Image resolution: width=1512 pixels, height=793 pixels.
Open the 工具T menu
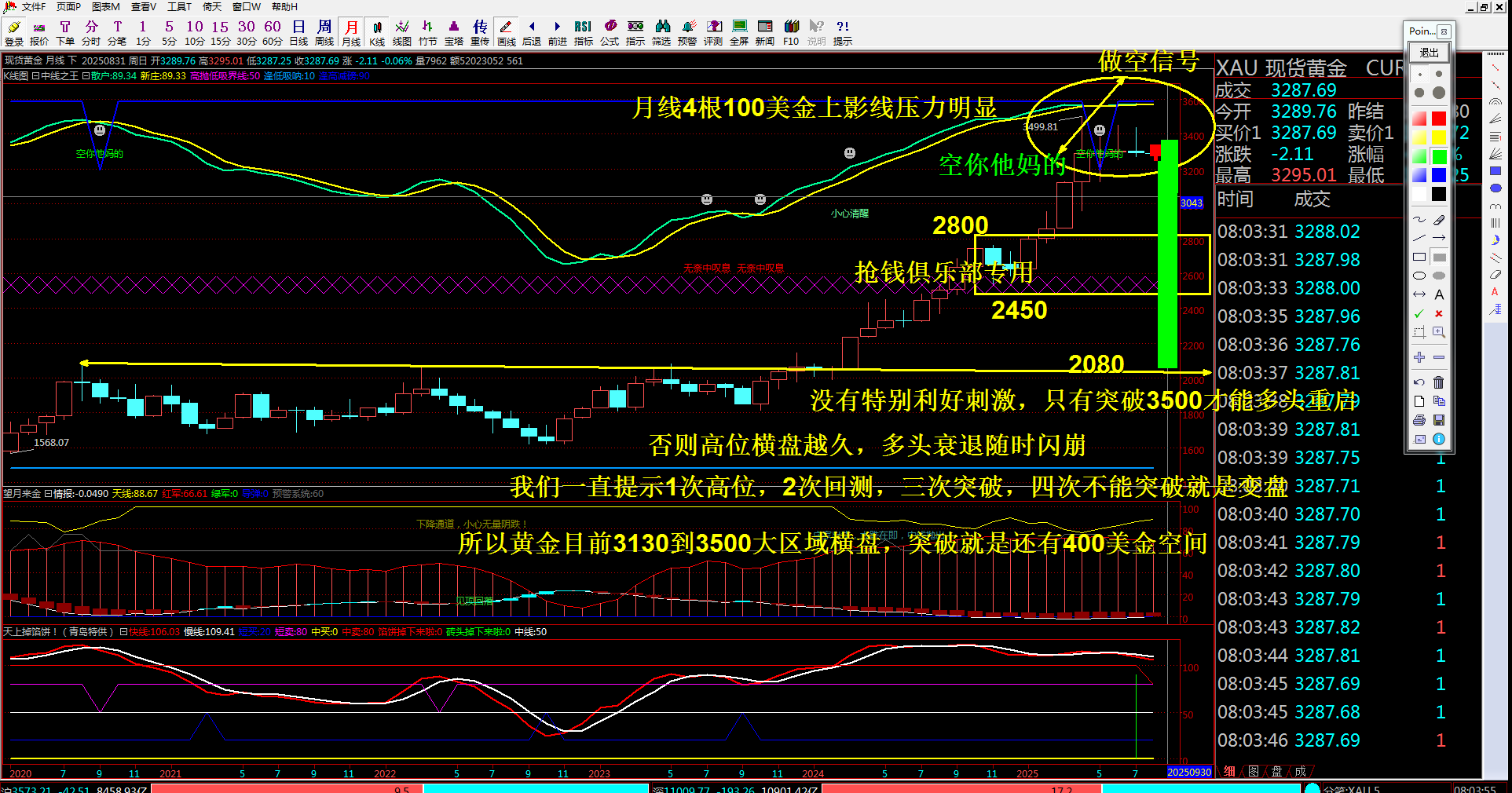click(179, 7)
